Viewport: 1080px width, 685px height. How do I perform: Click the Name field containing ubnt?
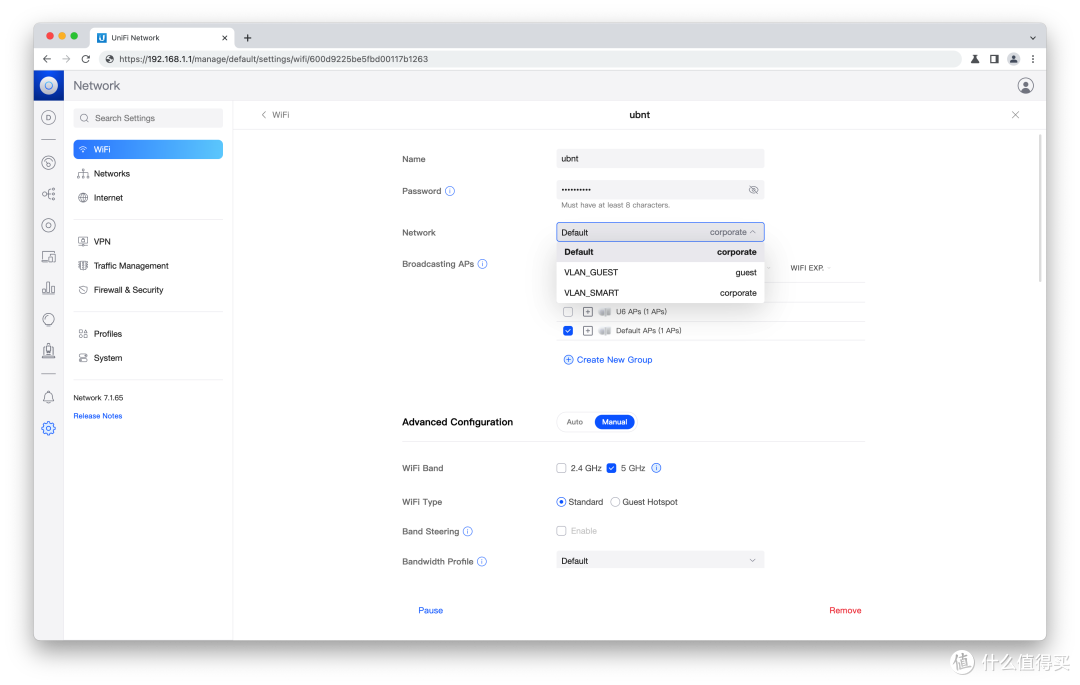click(x=660, y=159)
